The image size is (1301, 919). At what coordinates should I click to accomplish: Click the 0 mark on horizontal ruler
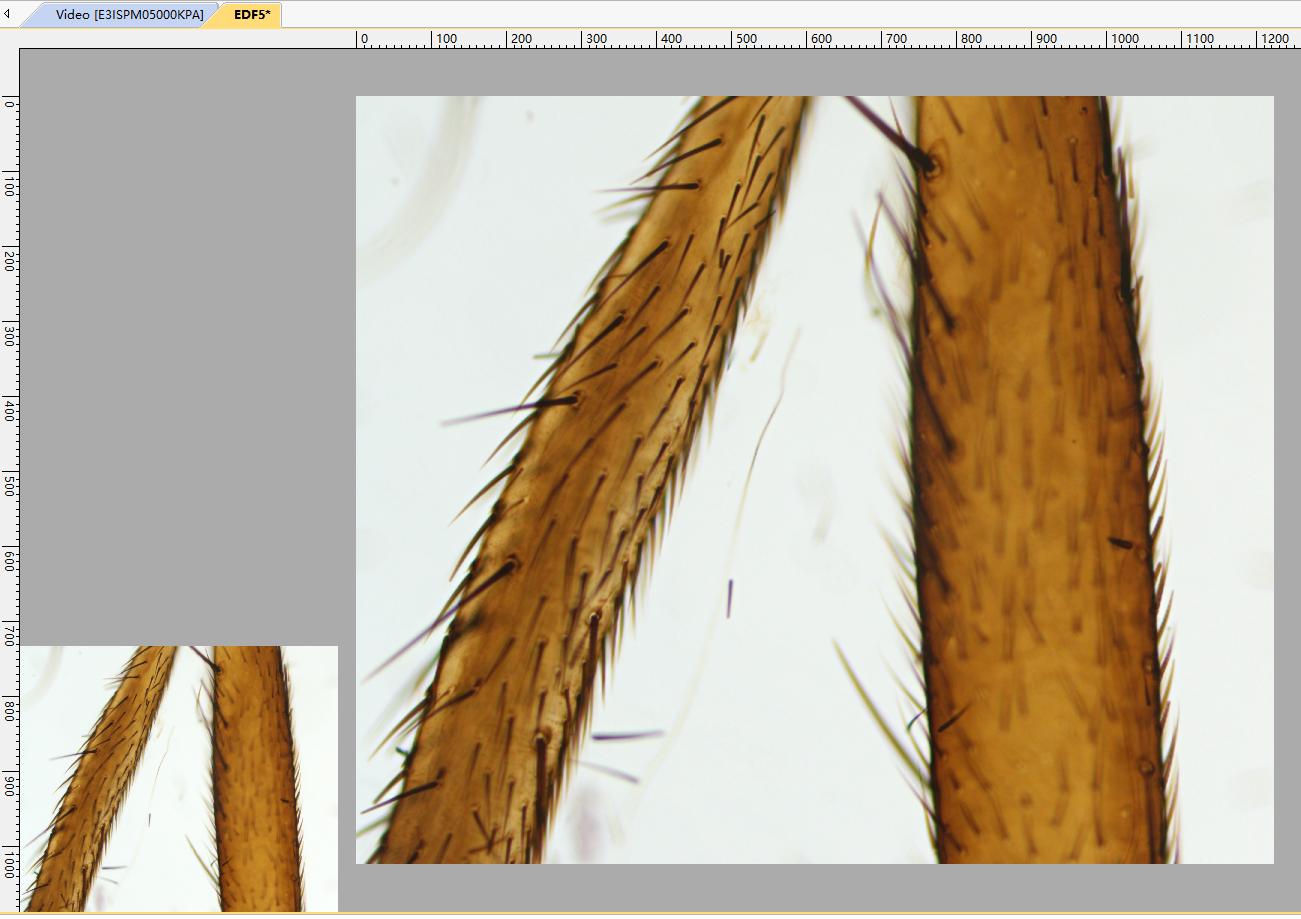pos(363,39)
